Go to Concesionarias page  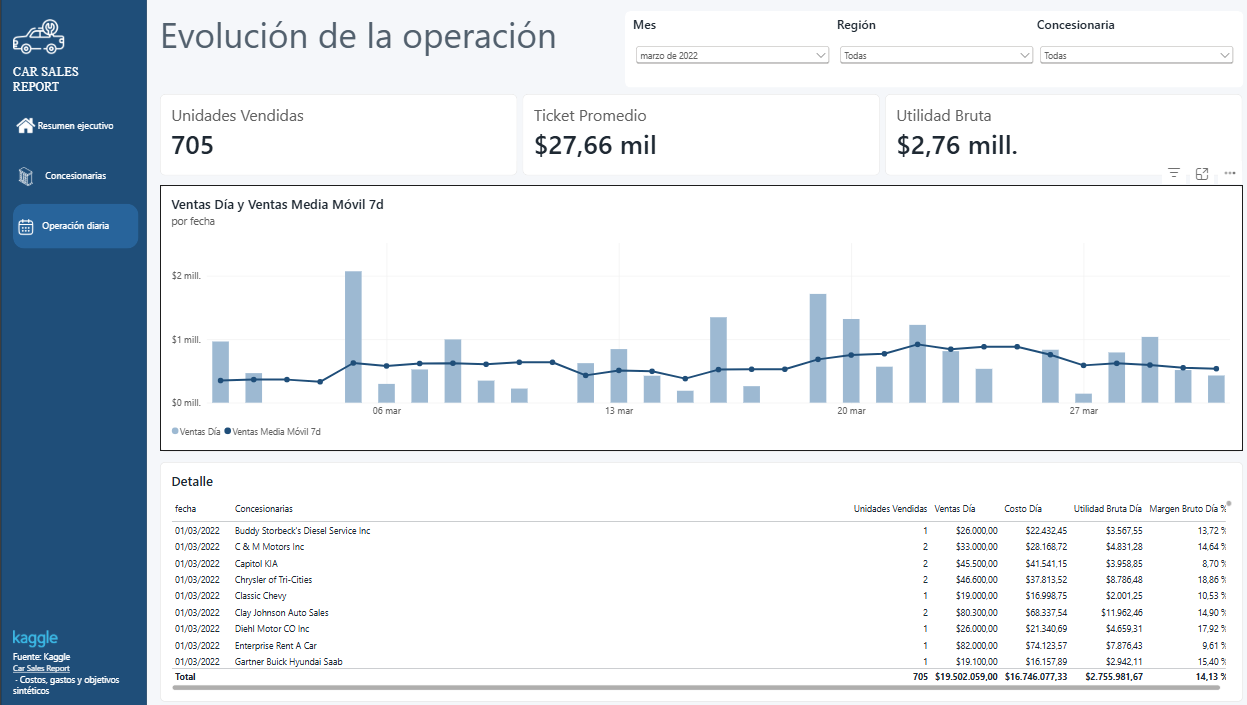[x=75, y=176]
